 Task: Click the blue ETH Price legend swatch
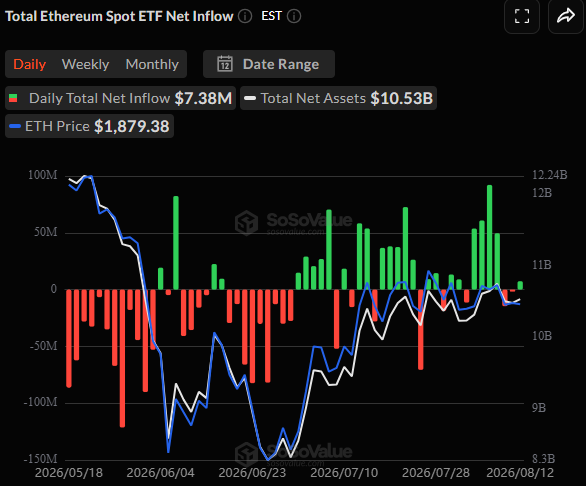tap(15, 126)
